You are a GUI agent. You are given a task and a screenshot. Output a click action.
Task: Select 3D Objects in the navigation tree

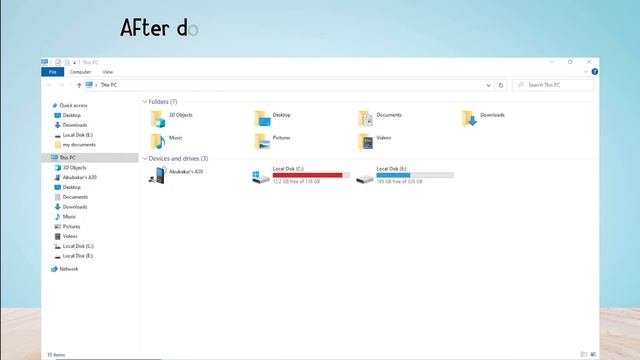click(x=74, y=167)
